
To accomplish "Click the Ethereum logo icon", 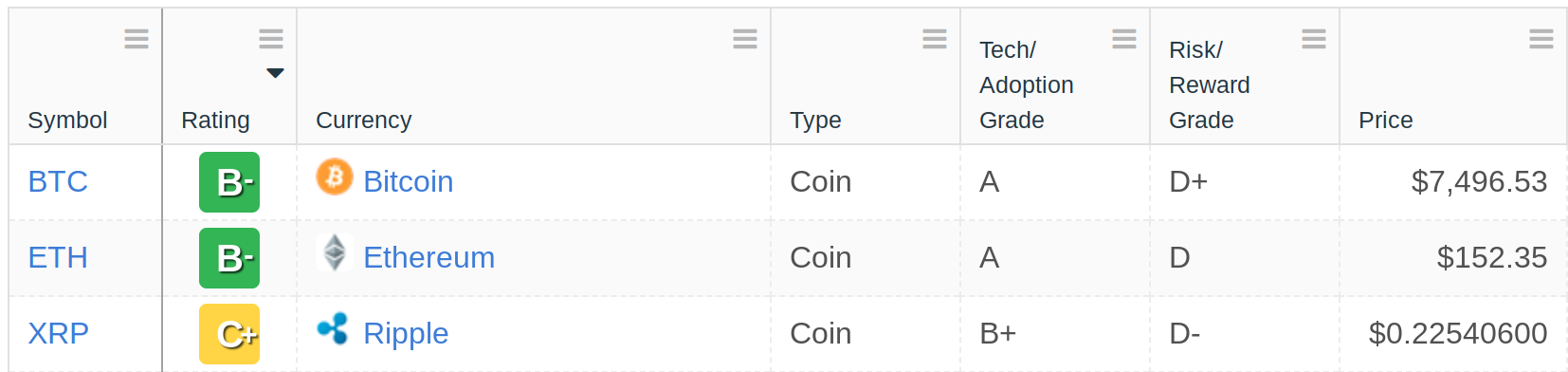I will (335, 252).
